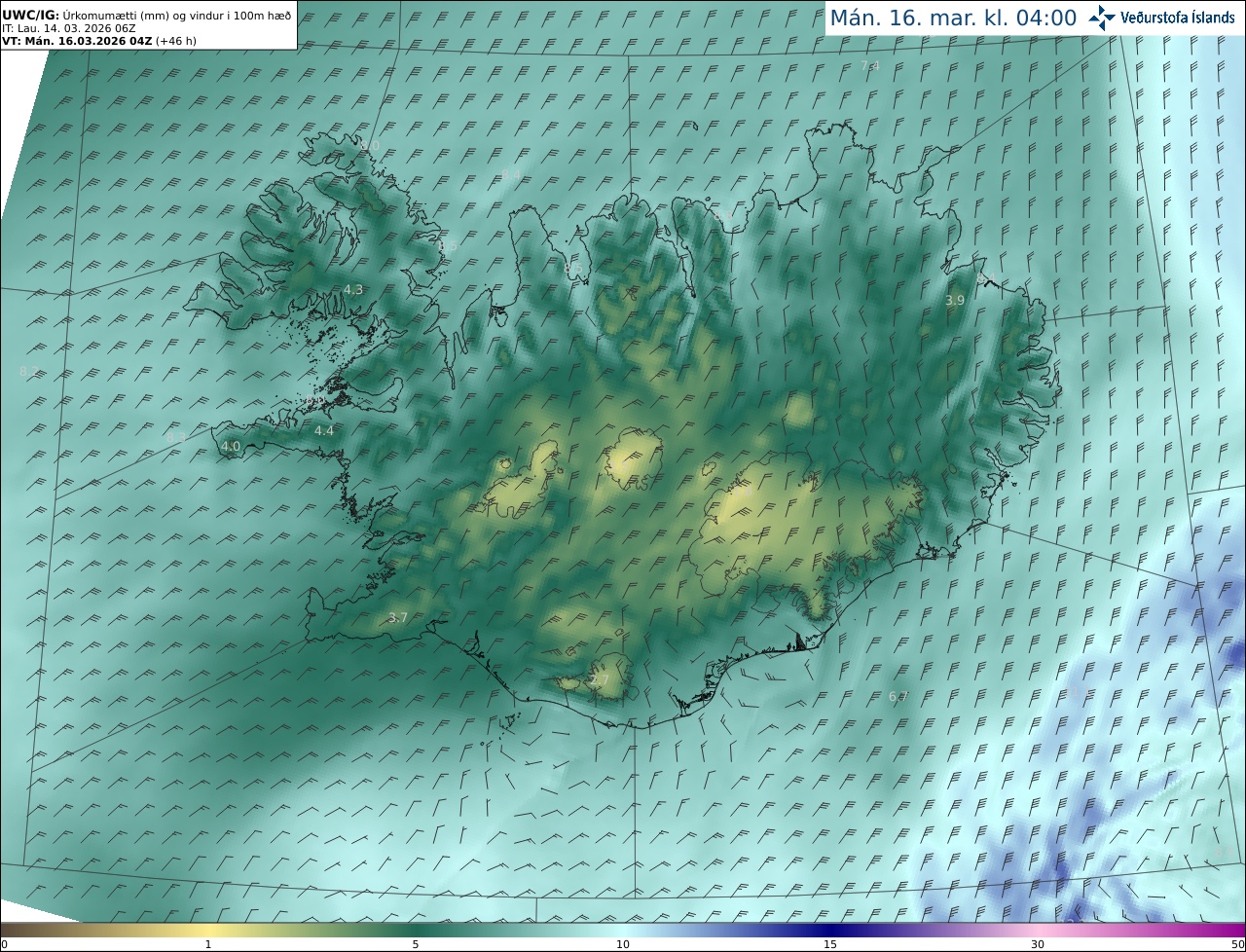Pick the pale pink color at 30 on scale
1246x952 pixels.
1038,930
